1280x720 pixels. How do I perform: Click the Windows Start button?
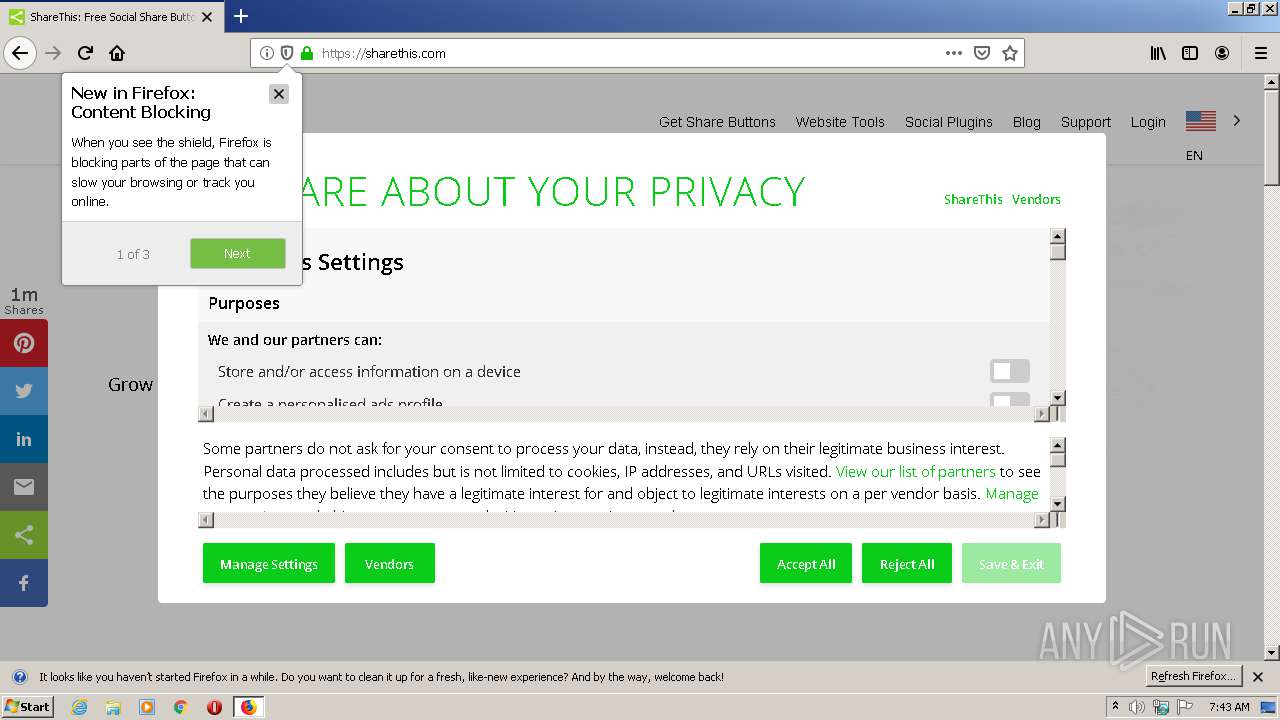pos(27,707)
